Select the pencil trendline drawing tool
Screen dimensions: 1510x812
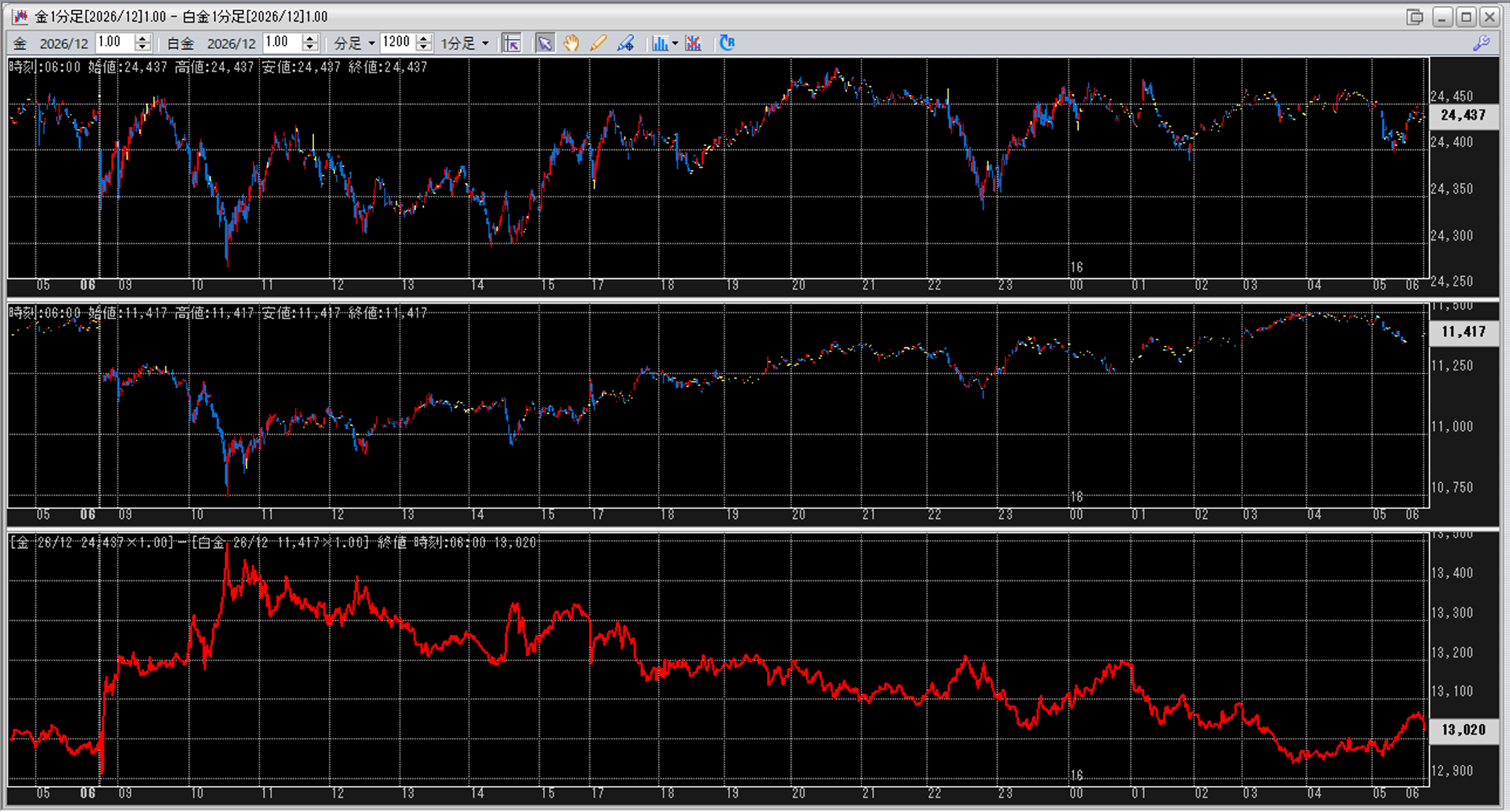[598, 43]
